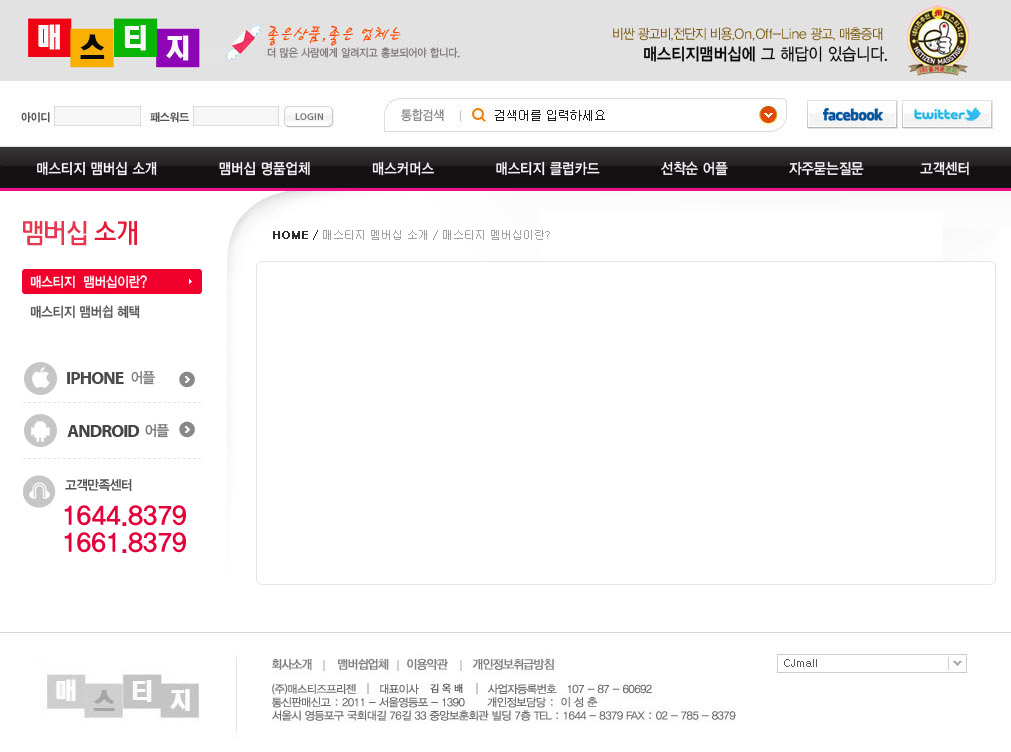1011x752 pixels.
Task: Click 매스티지 맴버십 소개 breadcrumb
Action: click(x=375, y=235)
